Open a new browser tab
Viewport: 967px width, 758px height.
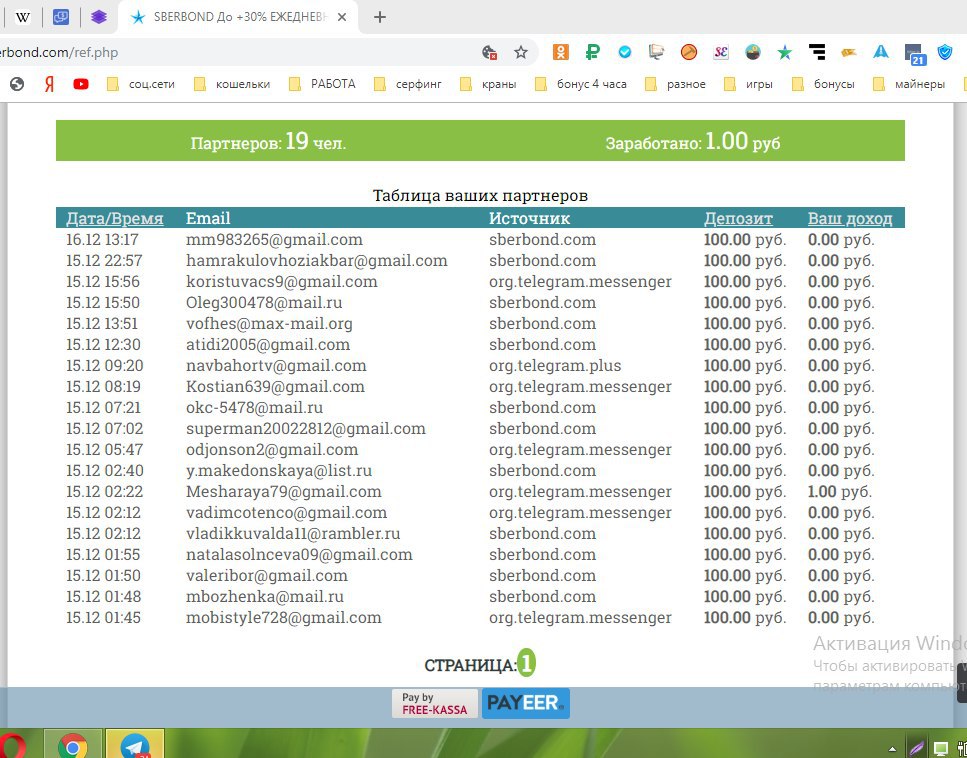[x=380, y=17]
